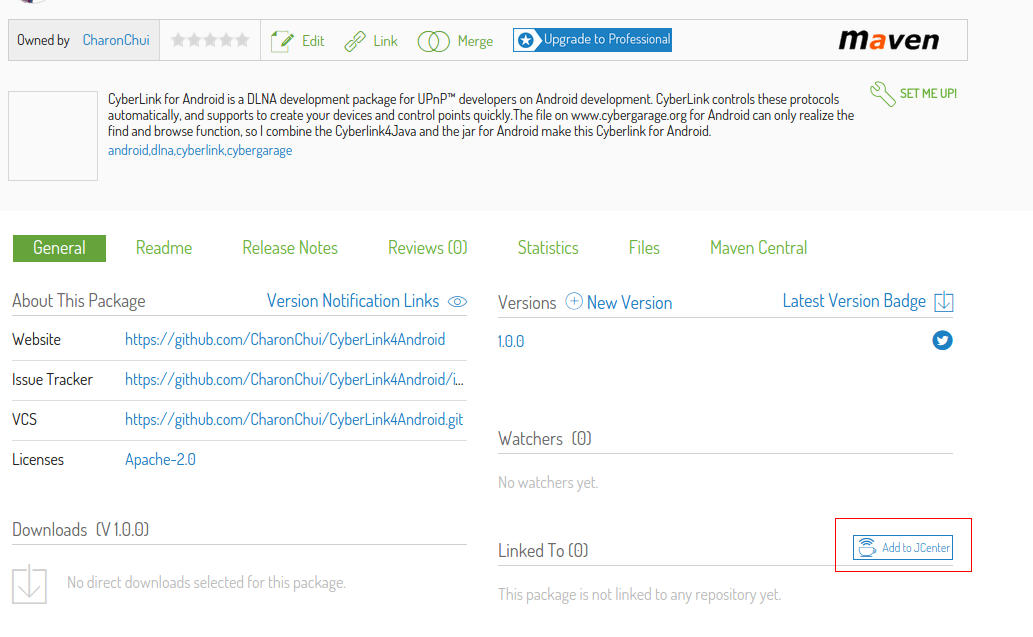The height and width of the screenshot is (637, 1033).
Task: Click the About This Package heading
Action: 78,301
